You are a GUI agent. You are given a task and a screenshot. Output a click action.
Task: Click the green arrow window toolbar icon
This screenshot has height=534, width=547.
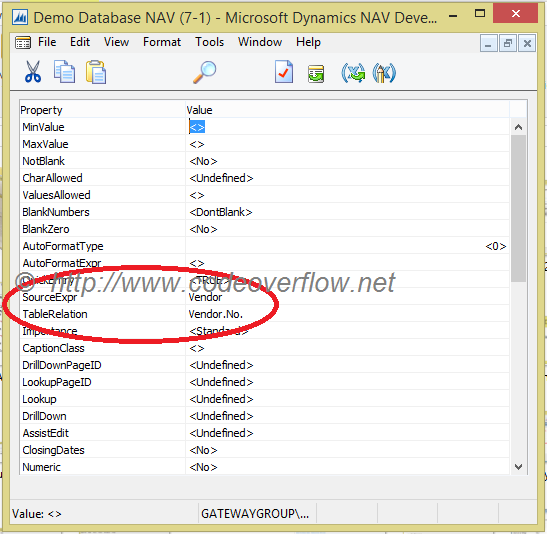click(x=316, y=74)
